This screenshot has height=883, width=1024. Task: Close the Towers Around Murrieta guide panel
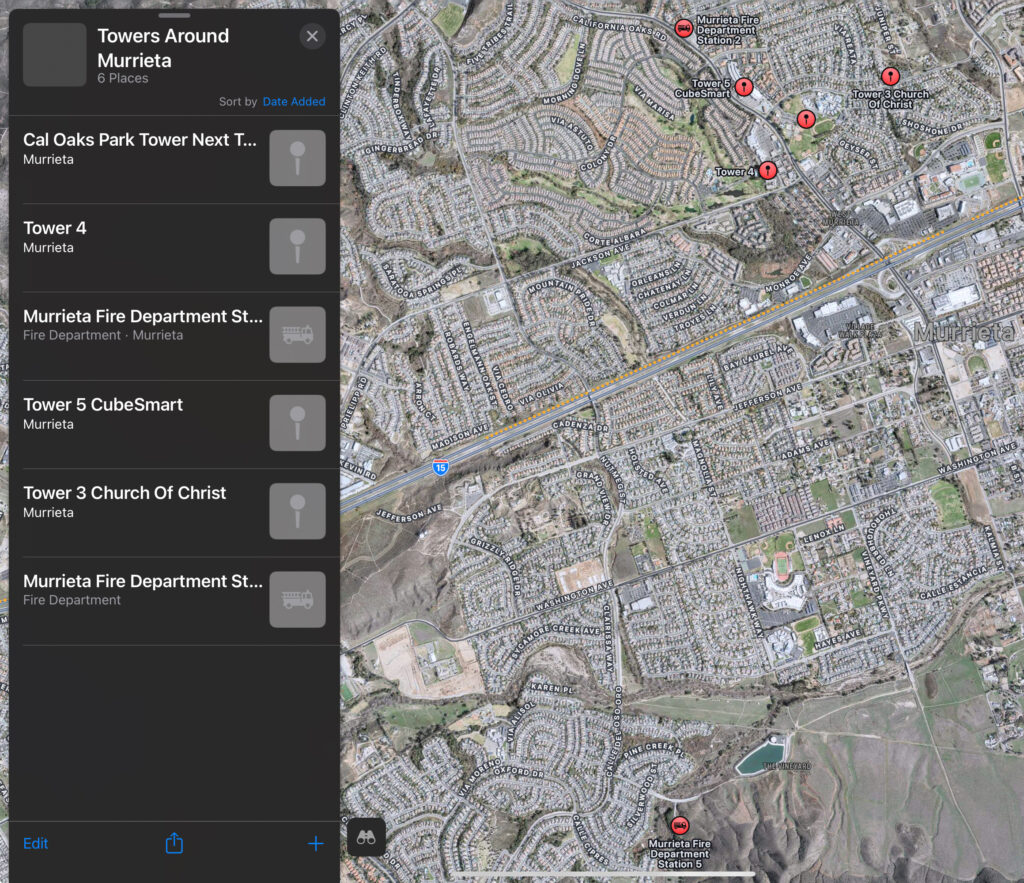pos(312,37)
